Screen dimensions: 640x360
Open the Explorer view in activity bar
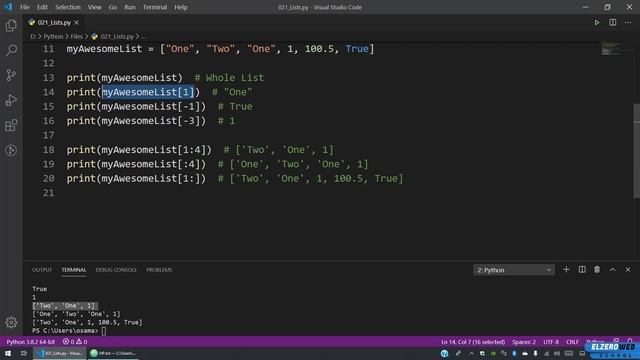(x=11, y=25)
